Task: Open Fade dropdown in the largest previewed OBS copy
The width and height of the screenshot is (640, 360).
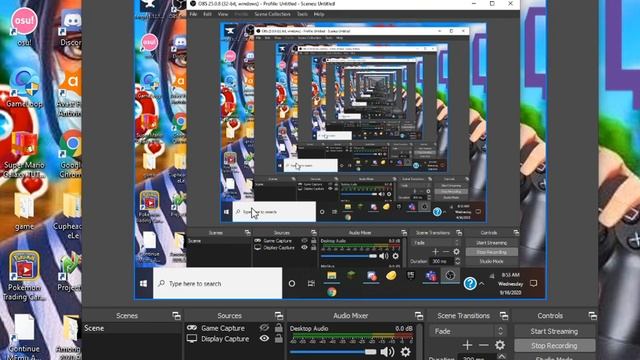Action: click(437, 242)
